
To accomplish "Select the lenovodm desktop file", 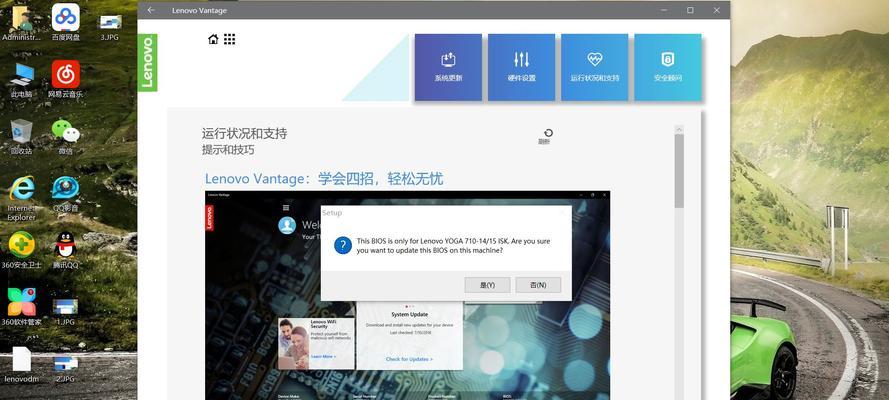I will [x=22, y=364].
